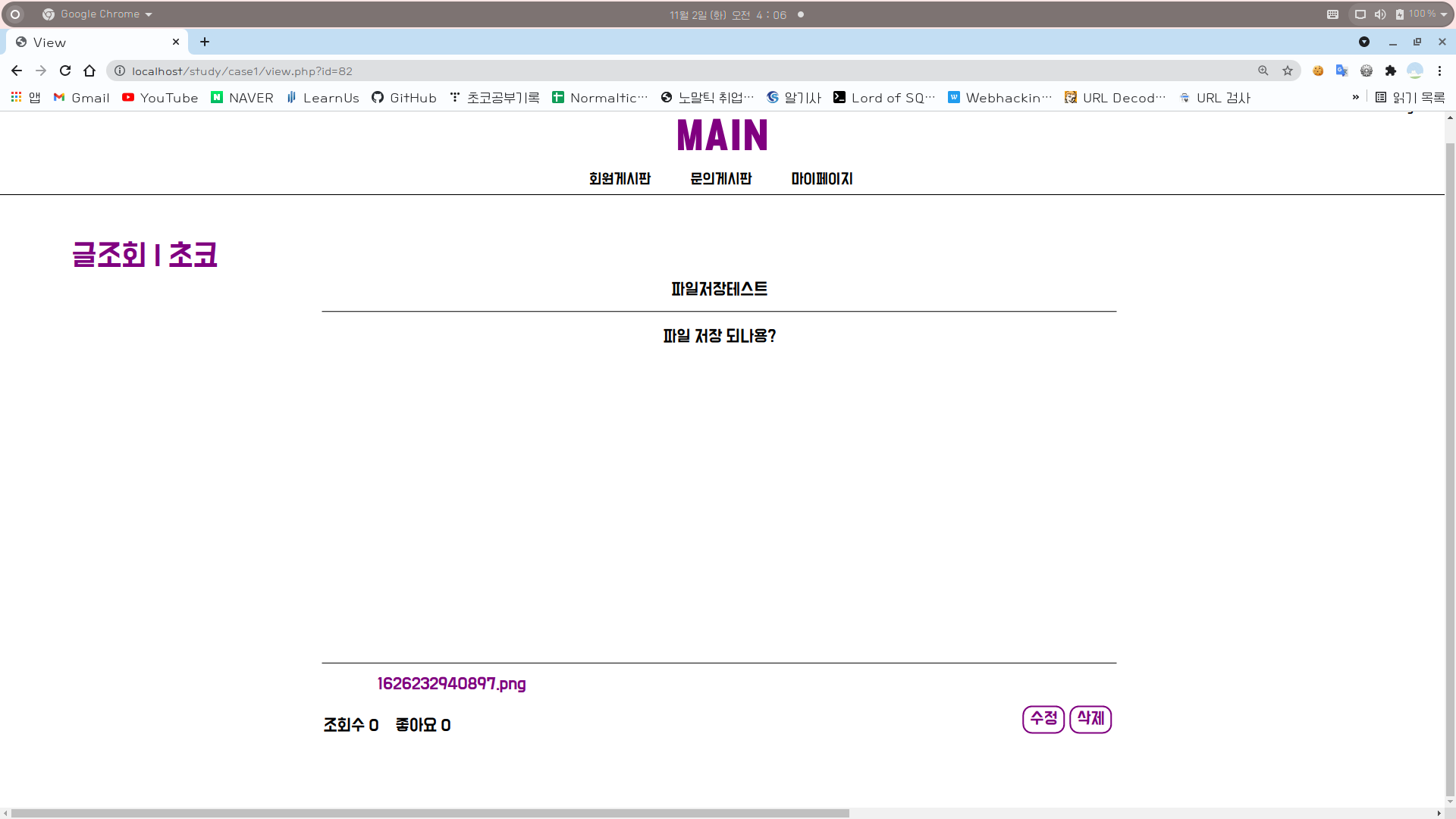1456x819 pixels.
Task: Open the zoom magnifier icon in address bar
Action: pyautogui.click(x=1263, y=71)
